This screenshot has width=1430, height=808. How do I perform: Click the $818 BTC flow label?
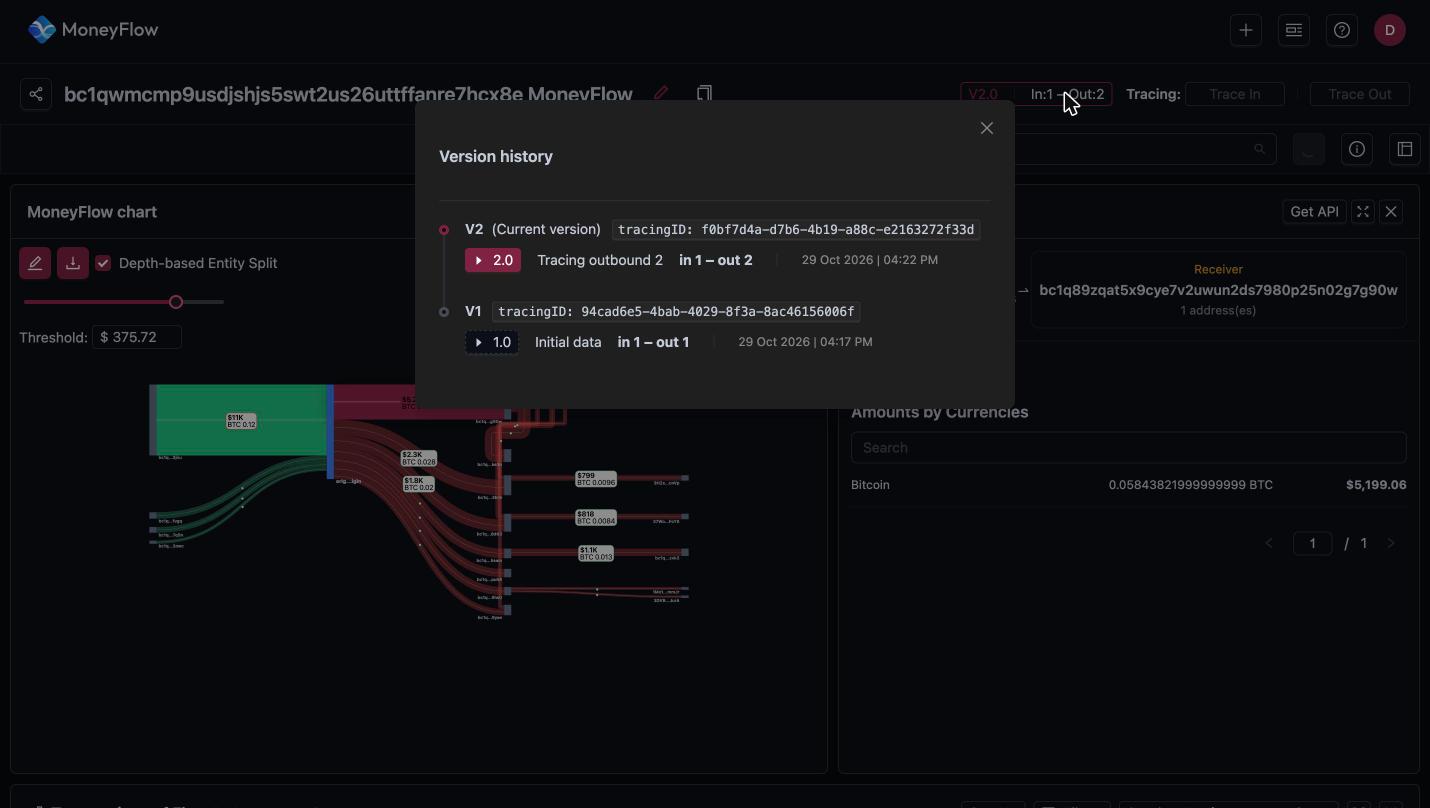596,517
